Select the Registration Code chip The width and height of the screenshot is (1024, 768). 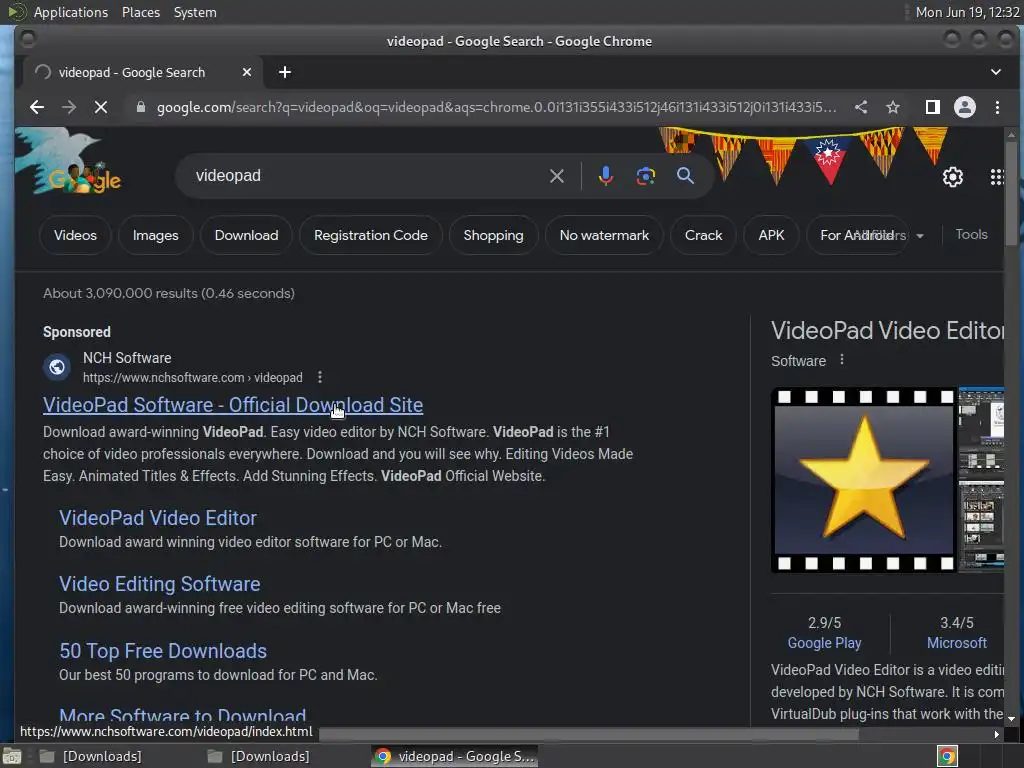pyautogui.click(x=370, y=235)
